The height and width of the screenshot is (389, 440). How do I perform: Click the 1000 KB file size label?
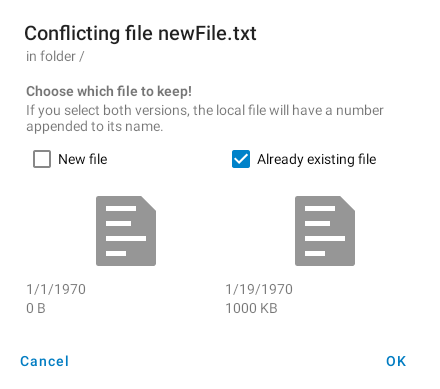[x=251, y=308]
